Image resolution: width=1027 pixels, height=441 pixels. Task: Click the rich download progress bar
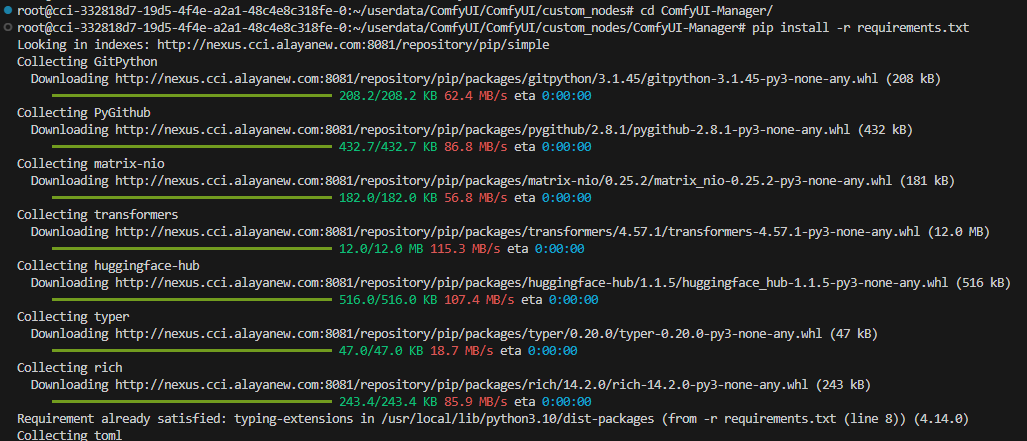click(192, 402)
